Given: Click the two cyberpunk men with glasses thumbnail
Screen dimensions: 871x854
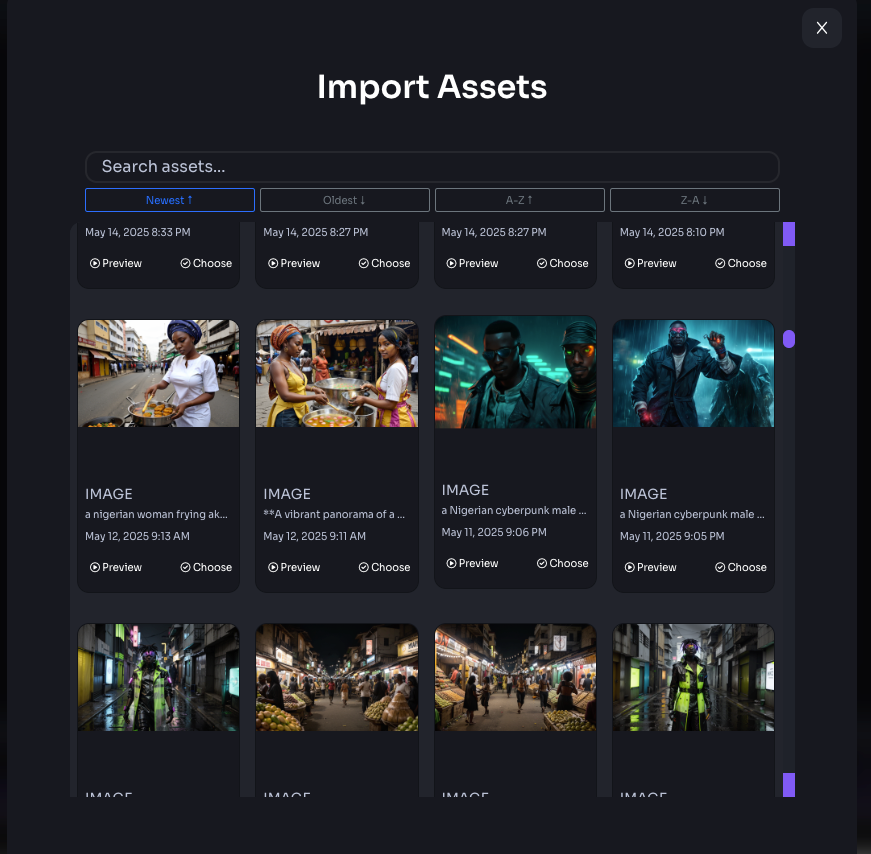Looking at the screenshot, I should [x=515, y=372].
